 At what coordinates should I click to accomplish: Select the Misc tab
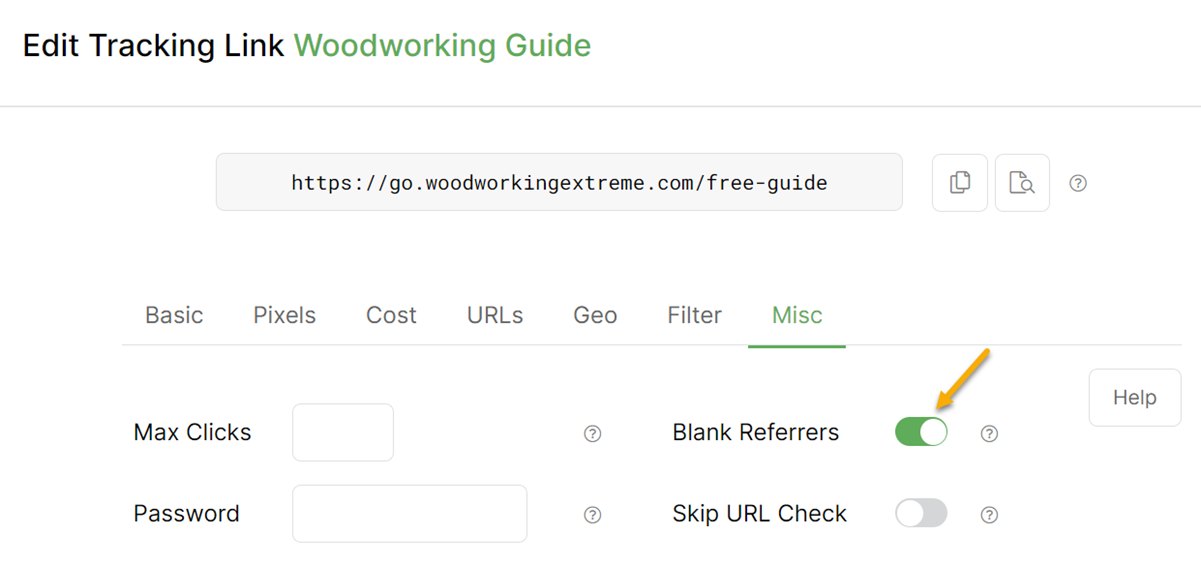click(797, 315)
